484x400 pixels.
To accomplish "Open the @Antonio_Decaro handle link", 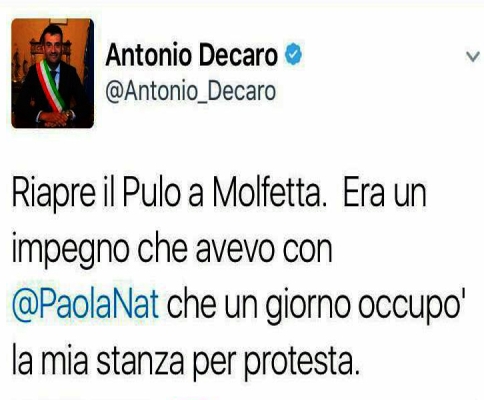I will 190,91.
